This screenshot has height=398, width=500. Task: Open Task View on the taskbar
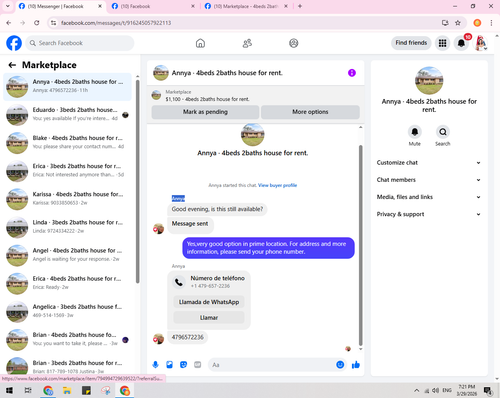click(x=28, y=390)
